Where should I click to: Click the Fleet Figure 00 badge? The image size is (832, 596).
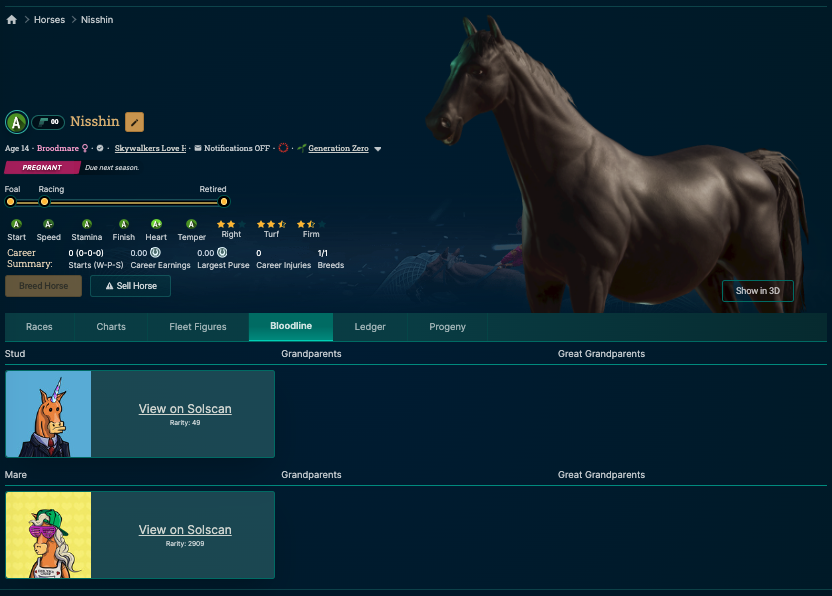tap(48, 122)
